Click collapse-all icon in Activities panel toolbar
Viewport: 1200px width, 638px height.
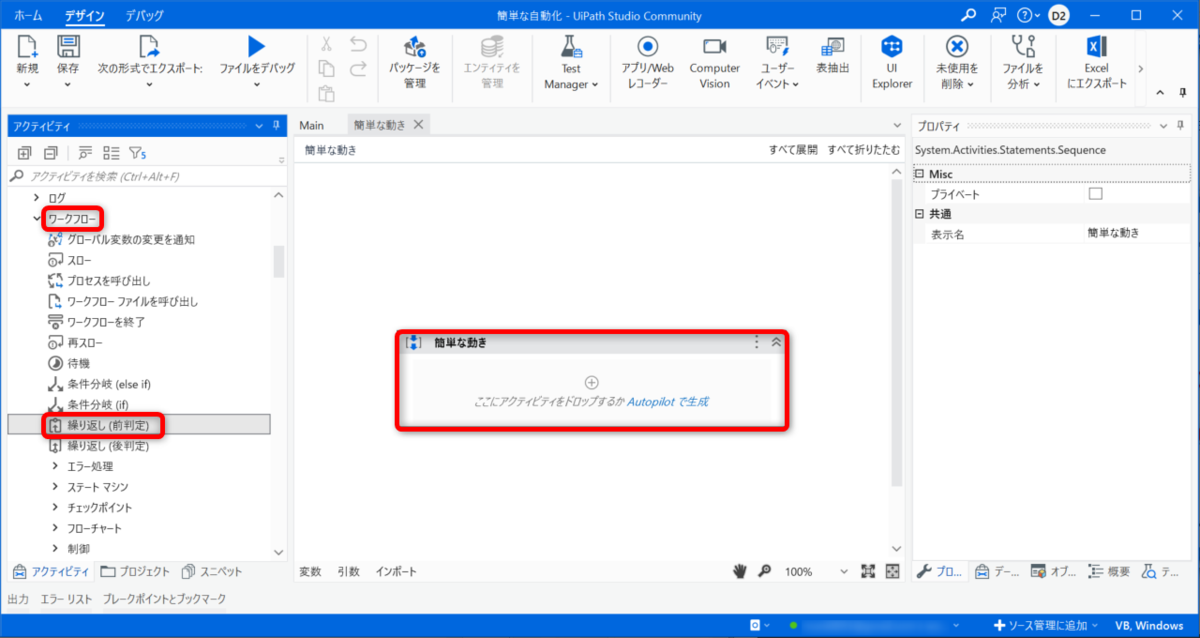[x=49, y=153]
